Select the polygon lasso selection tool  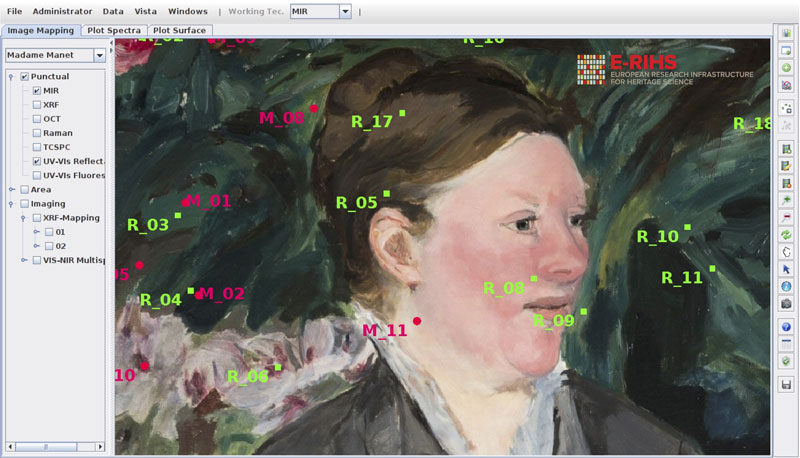(x=786, y=252)
